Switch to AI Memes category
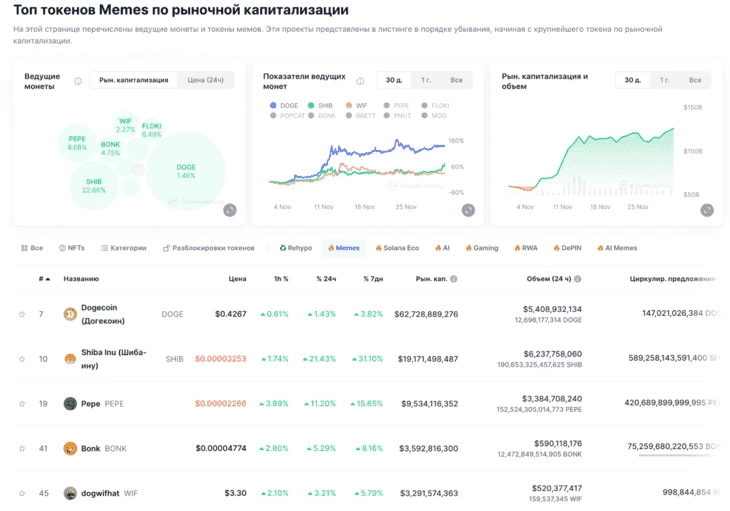The image size is (730, 511). point(617,248)
